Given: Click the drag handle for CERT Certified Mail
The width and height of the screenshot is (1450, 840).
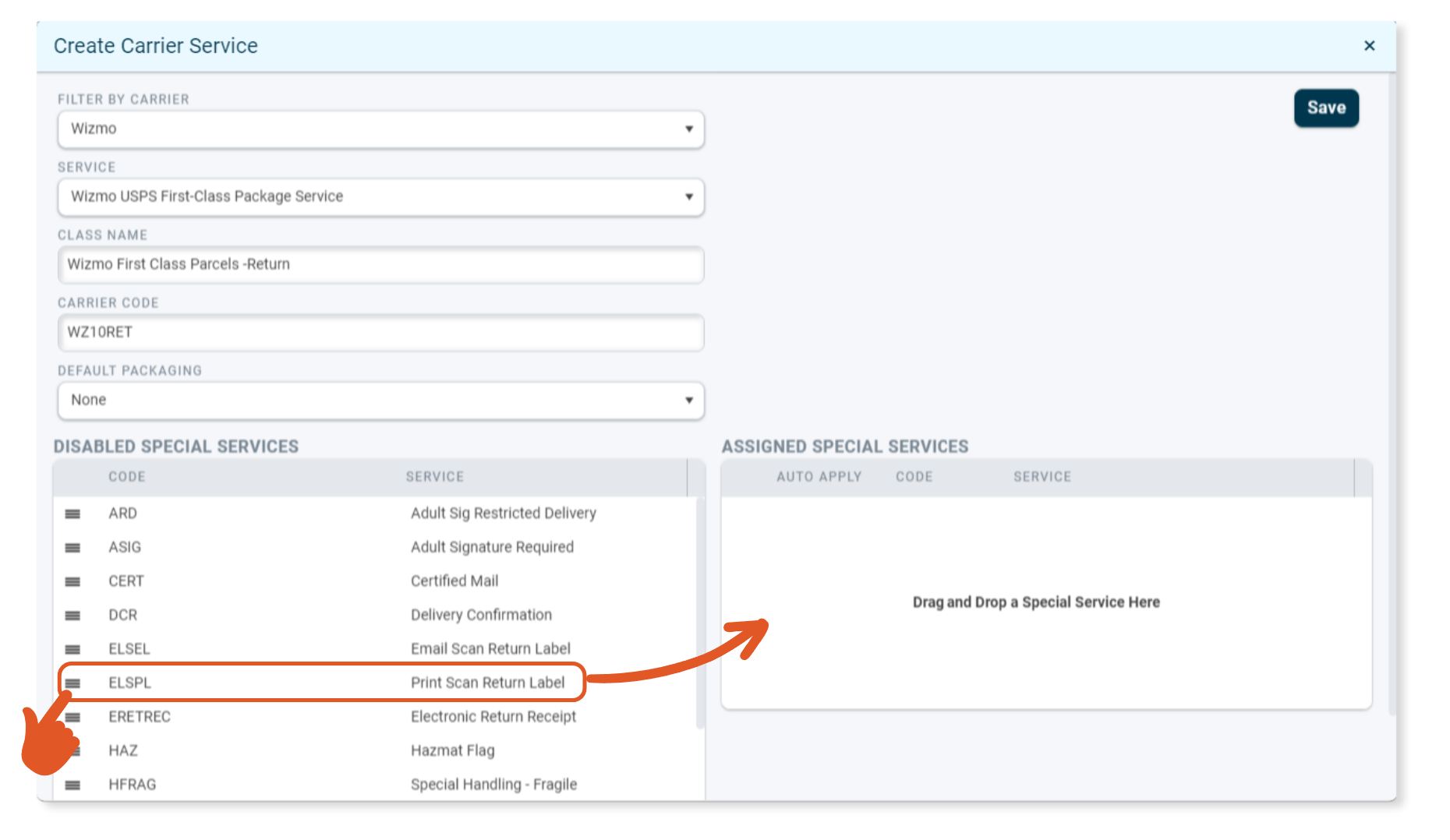Looking at the screenshot, I should pyautogui.click(x=72, y=581).
